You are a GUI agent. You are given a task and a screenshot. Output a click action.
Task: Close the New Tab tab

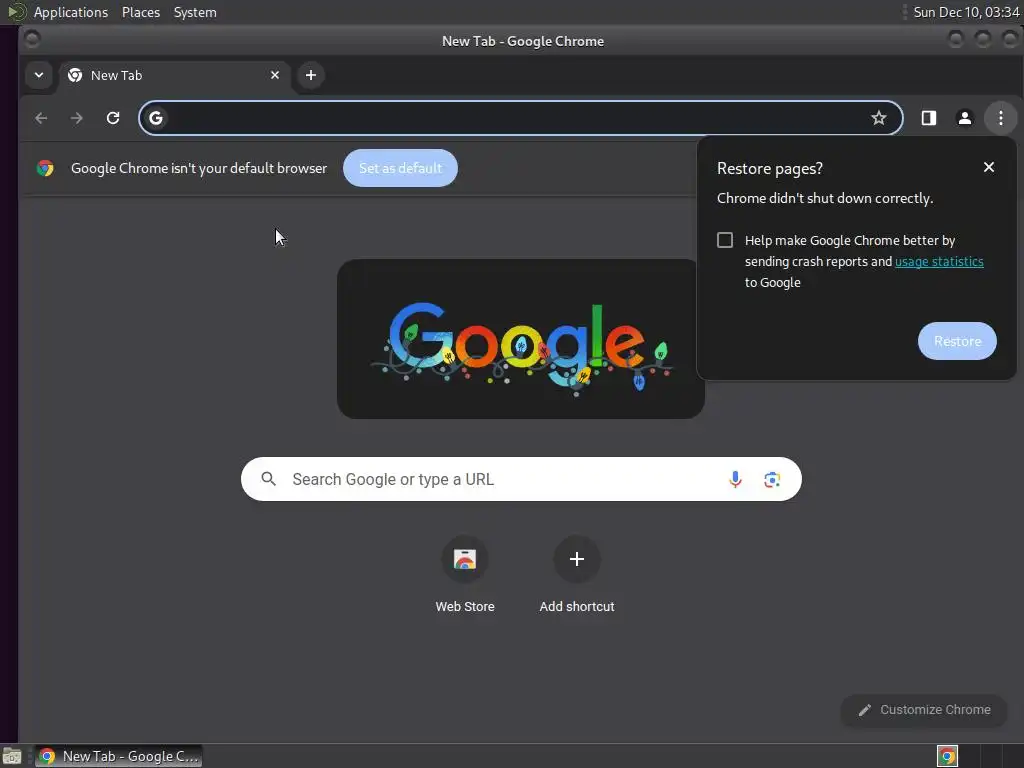275,75
